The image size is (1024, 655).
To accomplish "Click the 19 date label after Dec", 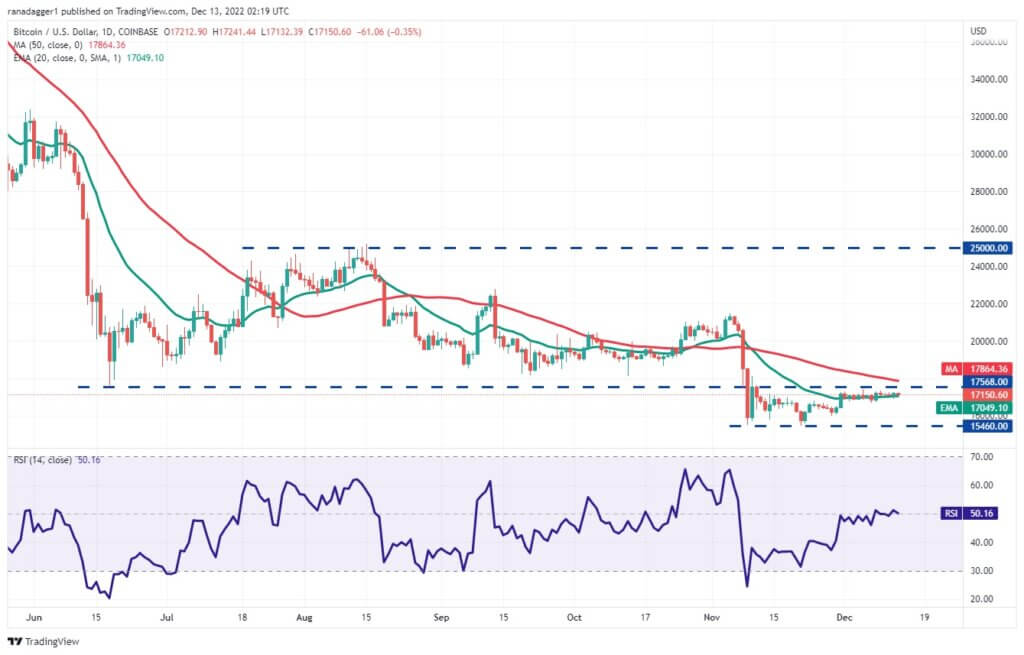I will point(924,617).
